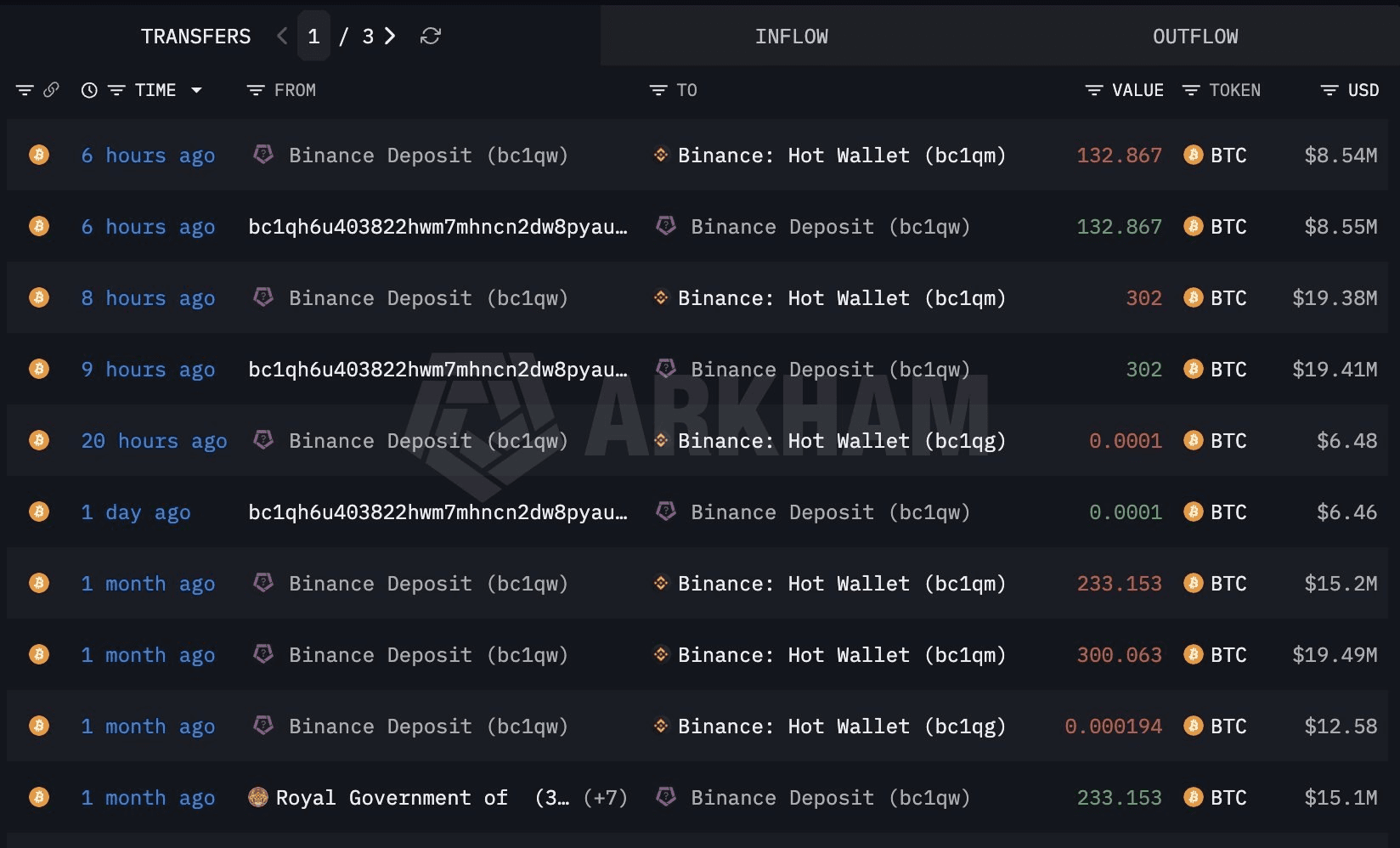Viewport: 1400px width, 848px height.
Task: Go to next transfers page arrow
Action: click(390, 36)
